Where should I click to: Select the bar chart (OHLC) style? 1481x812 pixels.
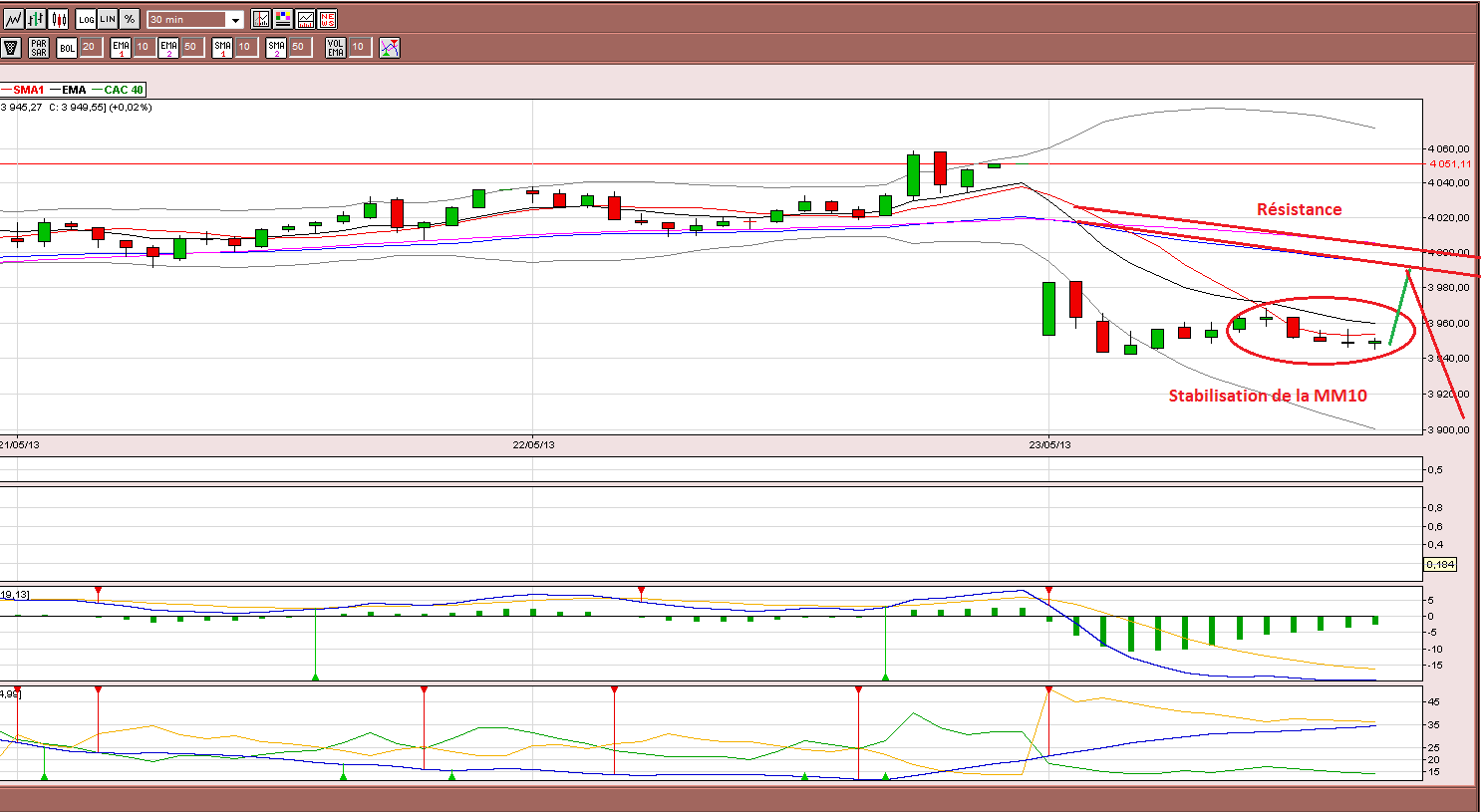coord(36,19)
